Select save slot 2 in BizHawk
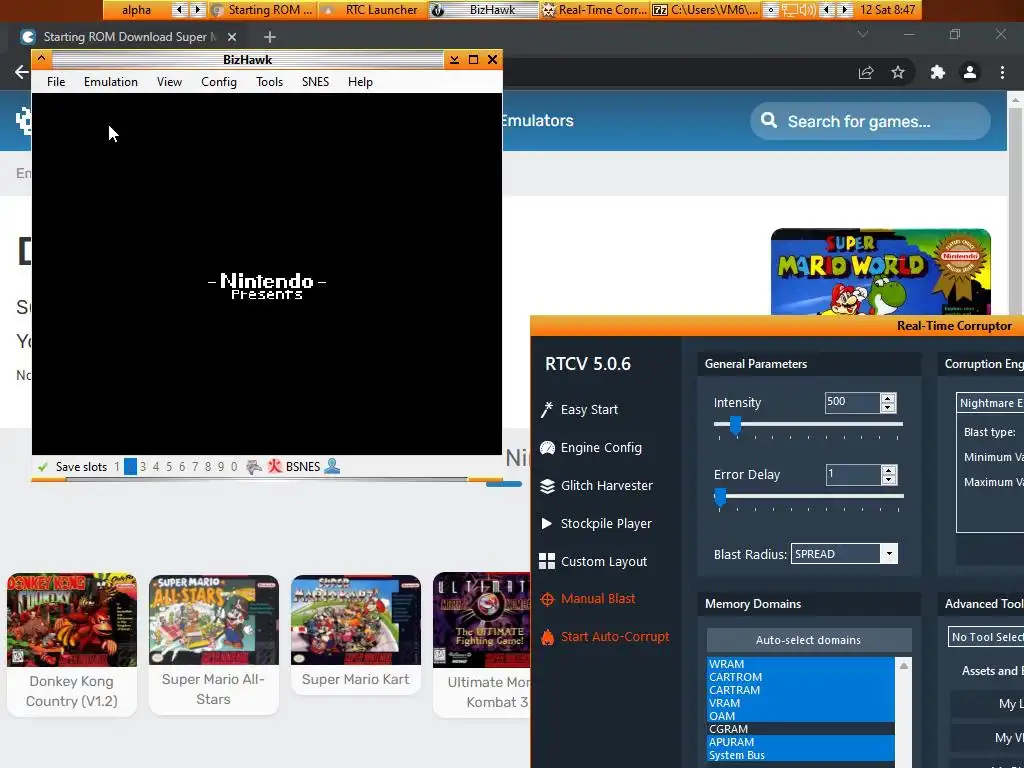The width and height of the screenshot is (1024, 768). [x=131, y=467]
